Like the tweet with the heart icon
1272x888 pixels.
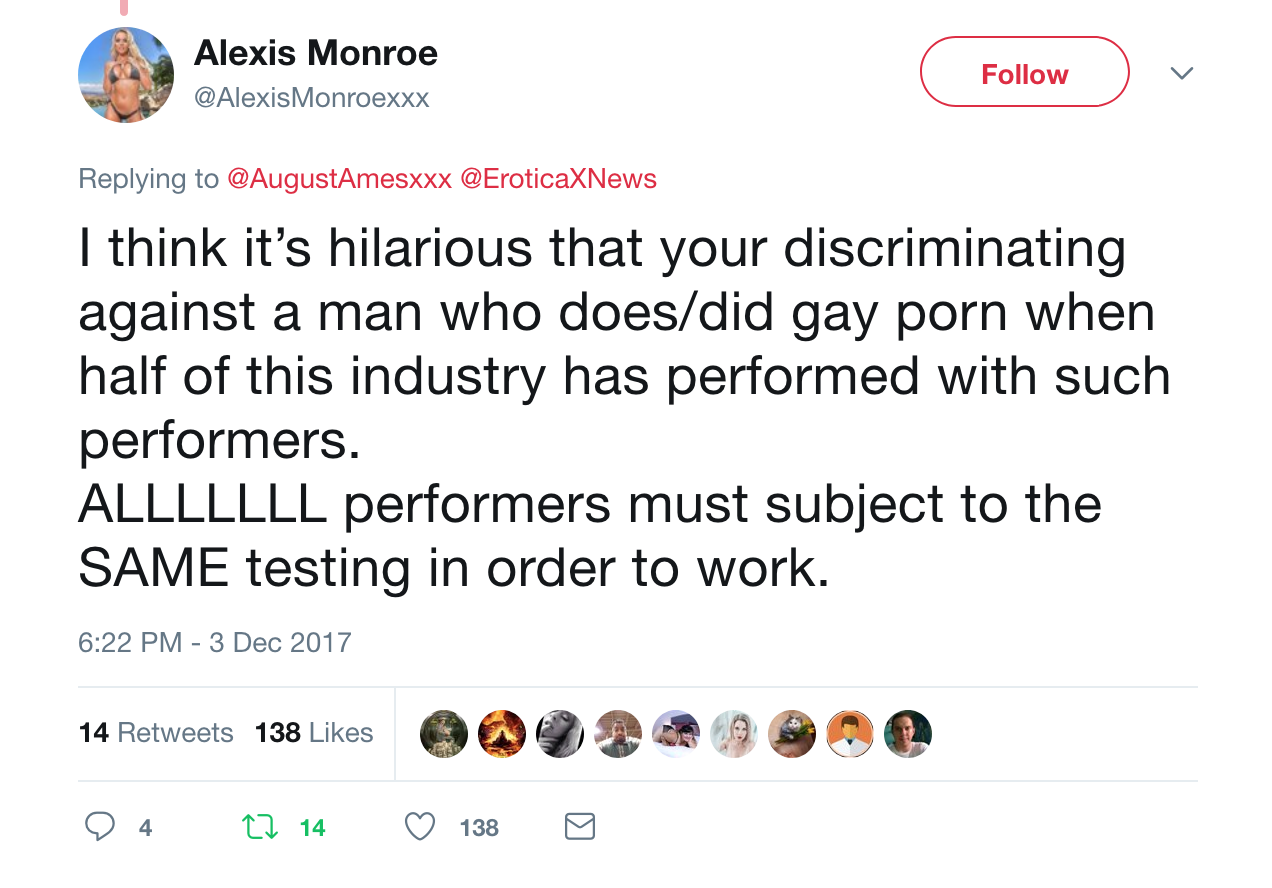(x=420, y=827)
